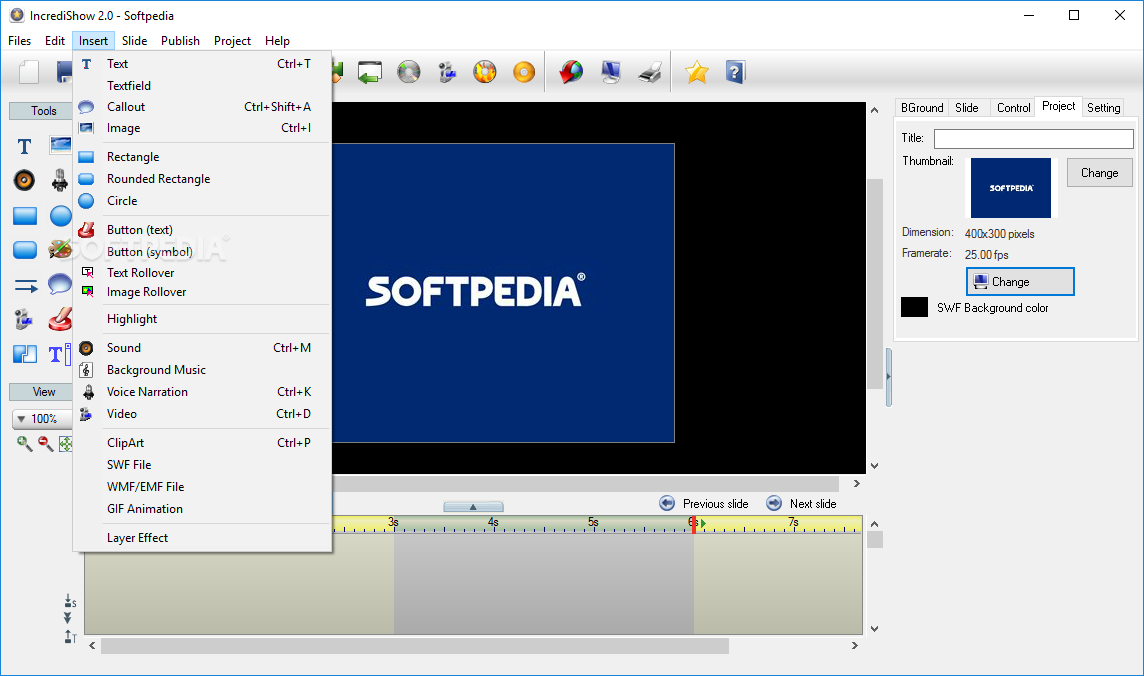
Task: Click the orange disc toolbar icon
Action: [524, 72]
